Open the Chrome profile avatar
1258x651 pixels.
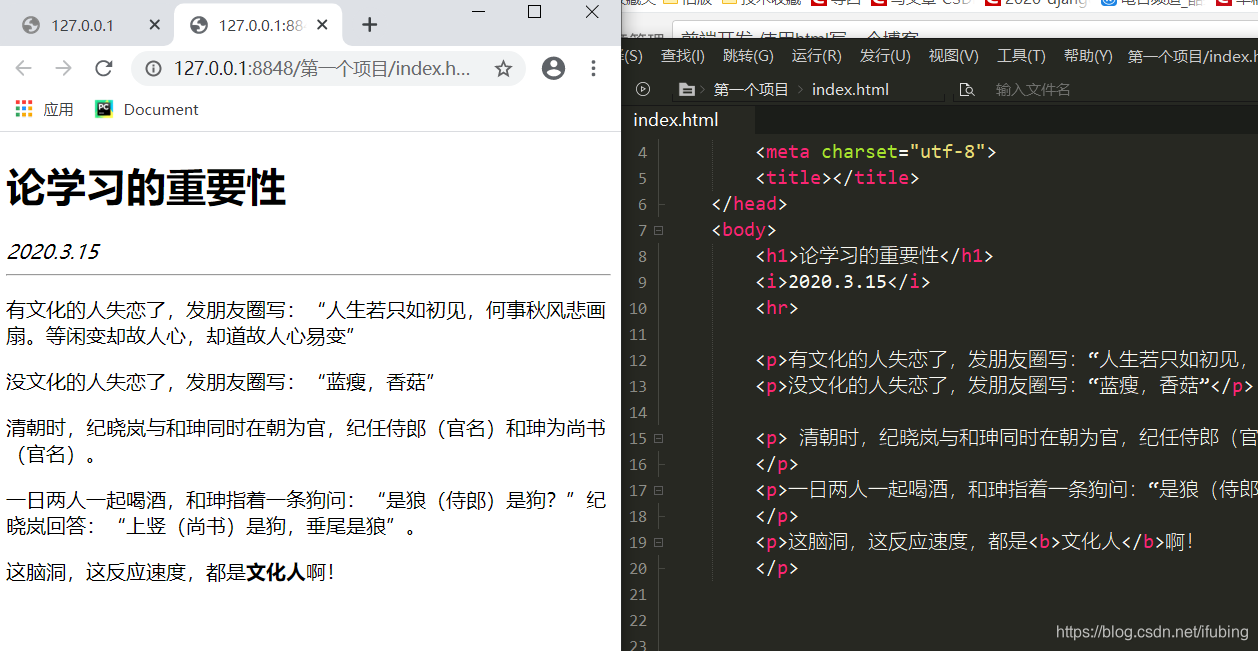pyautogui.click(x=553, y=68)
